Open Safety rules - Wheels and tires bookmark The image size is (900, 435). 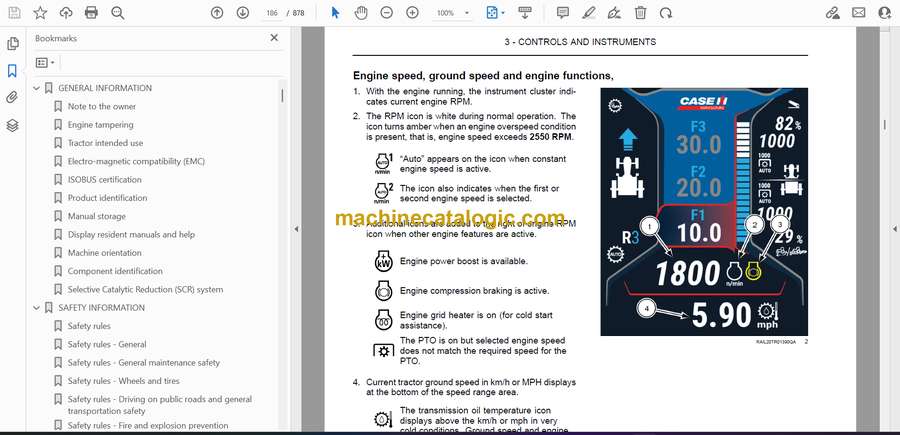[123, 381]
